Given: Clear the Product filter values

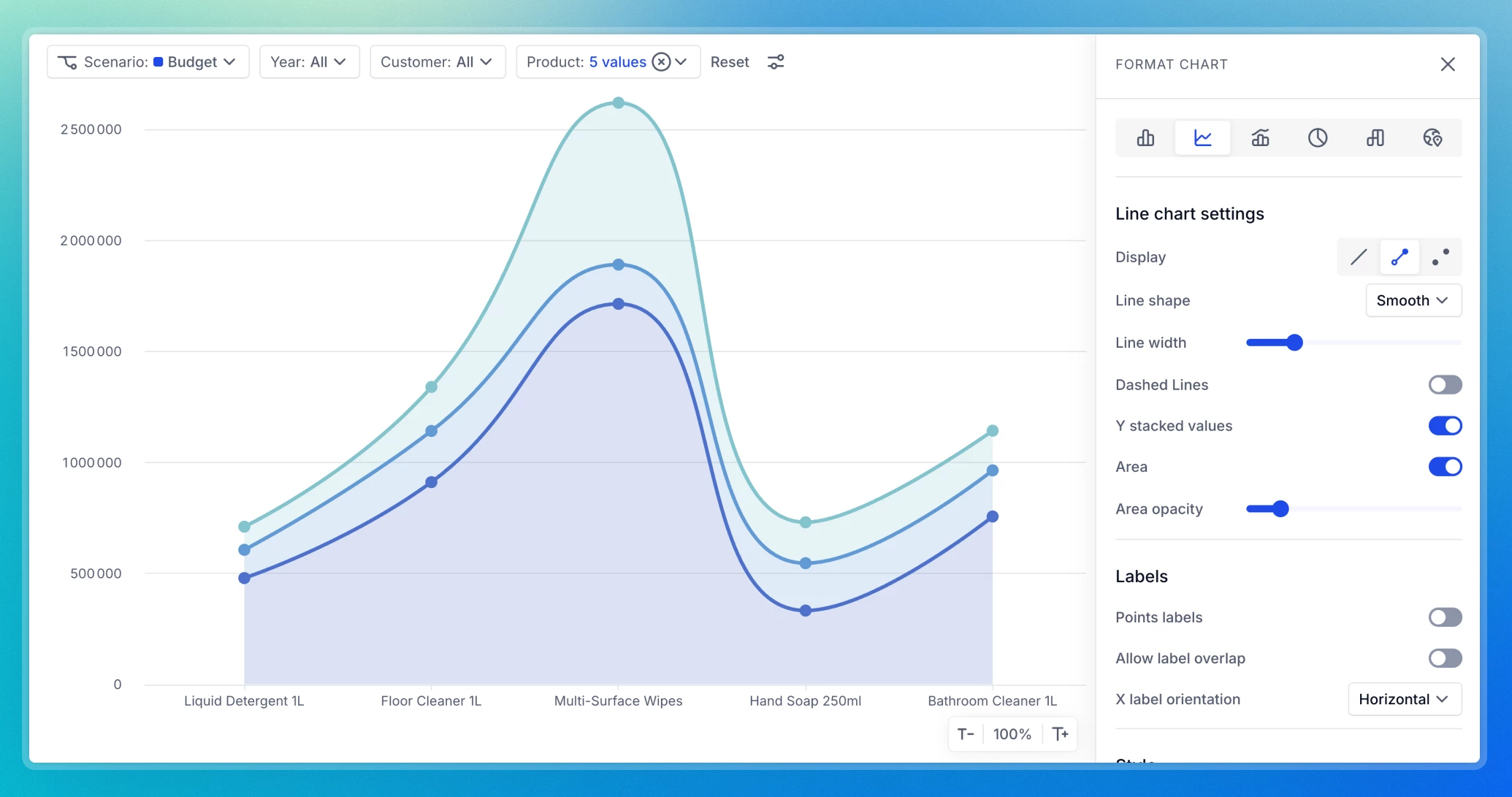Looking at the screenshot, I should pyautogui.click(x=661, y=62).
